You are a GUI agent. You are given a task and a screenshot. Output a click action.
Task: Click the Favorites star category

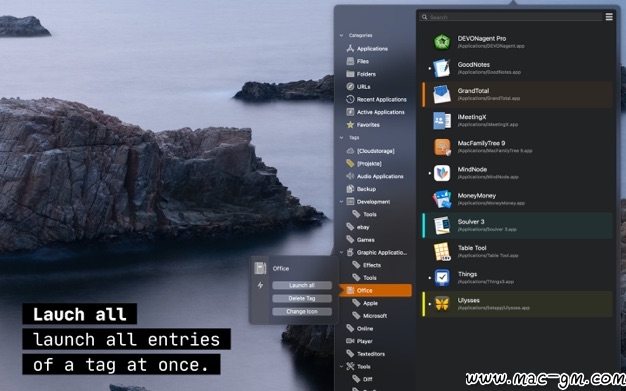pos(363,125)
